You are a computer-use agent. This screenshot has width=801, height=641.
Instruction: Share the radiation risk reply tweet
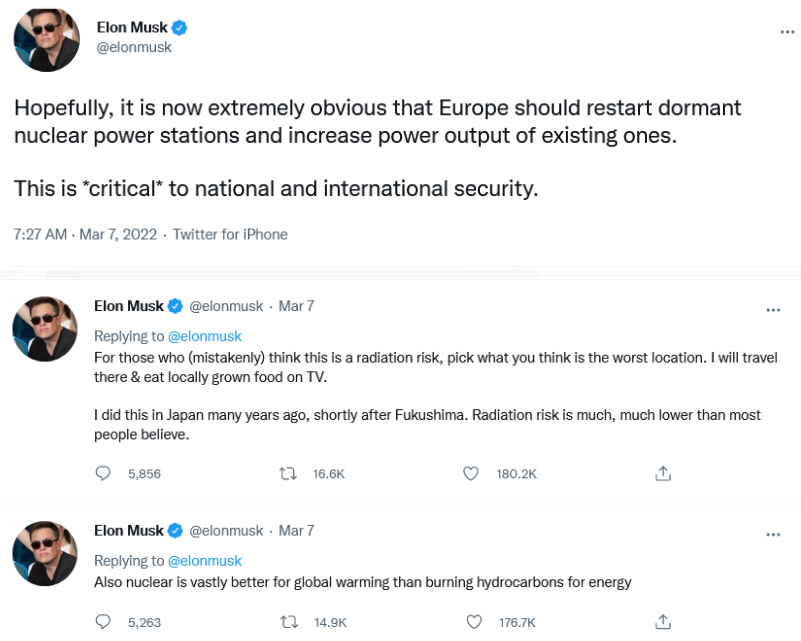(x=662, y=473)
